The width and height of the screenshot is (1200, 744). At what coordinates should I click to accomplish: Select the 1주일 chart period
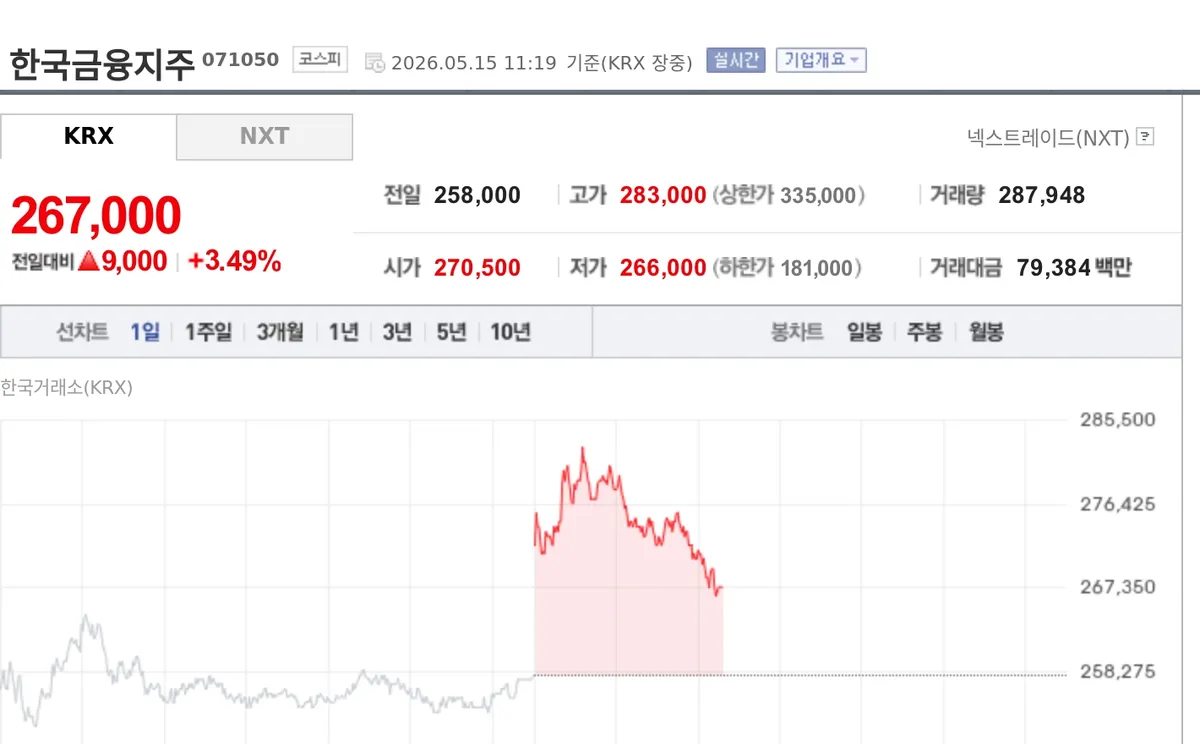tap(208, 332)
